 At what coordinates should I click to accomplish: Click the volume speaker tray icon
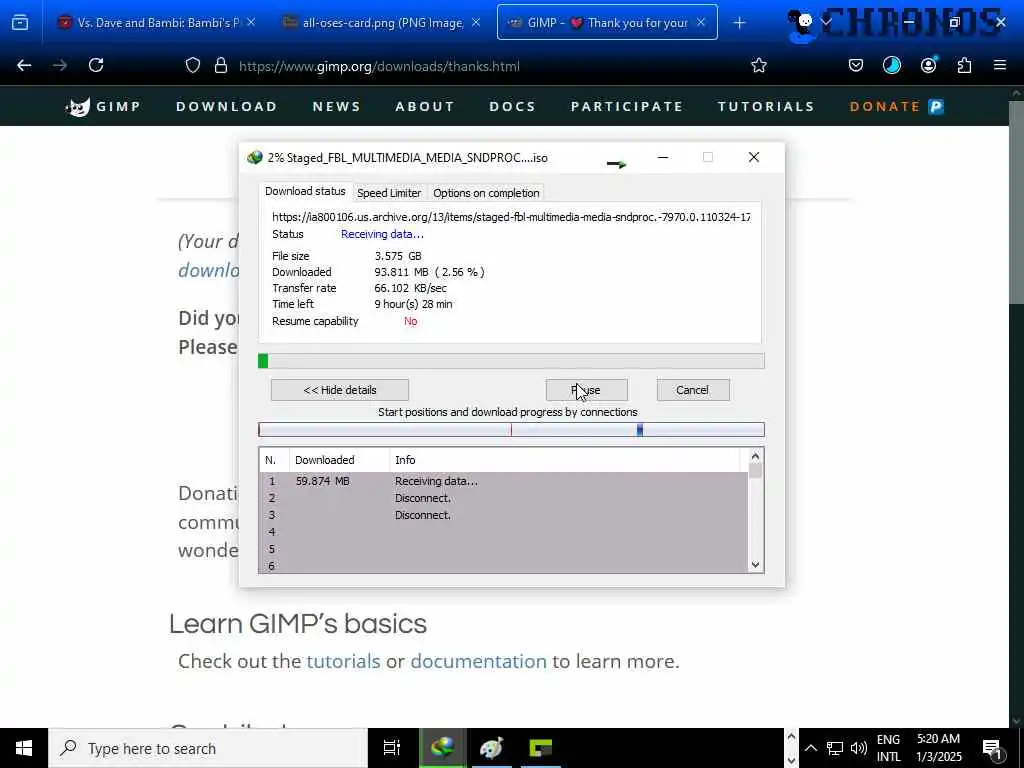(859, 748)
